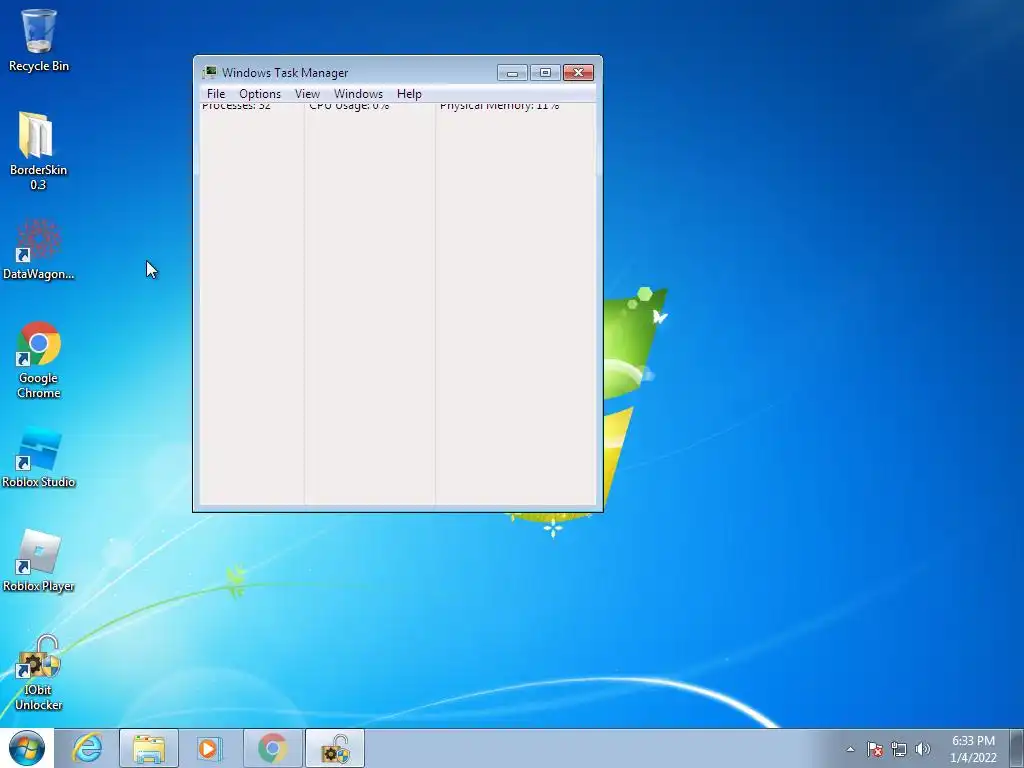1024x768 pixels.
Task: Open the Action Center flag icon
Action: pos(874,749)
